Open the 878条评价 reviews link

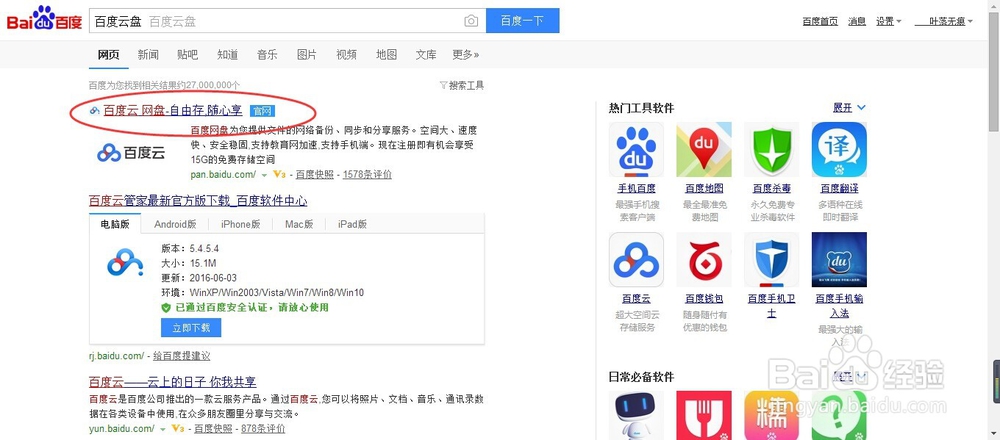(x=263, y=429)
